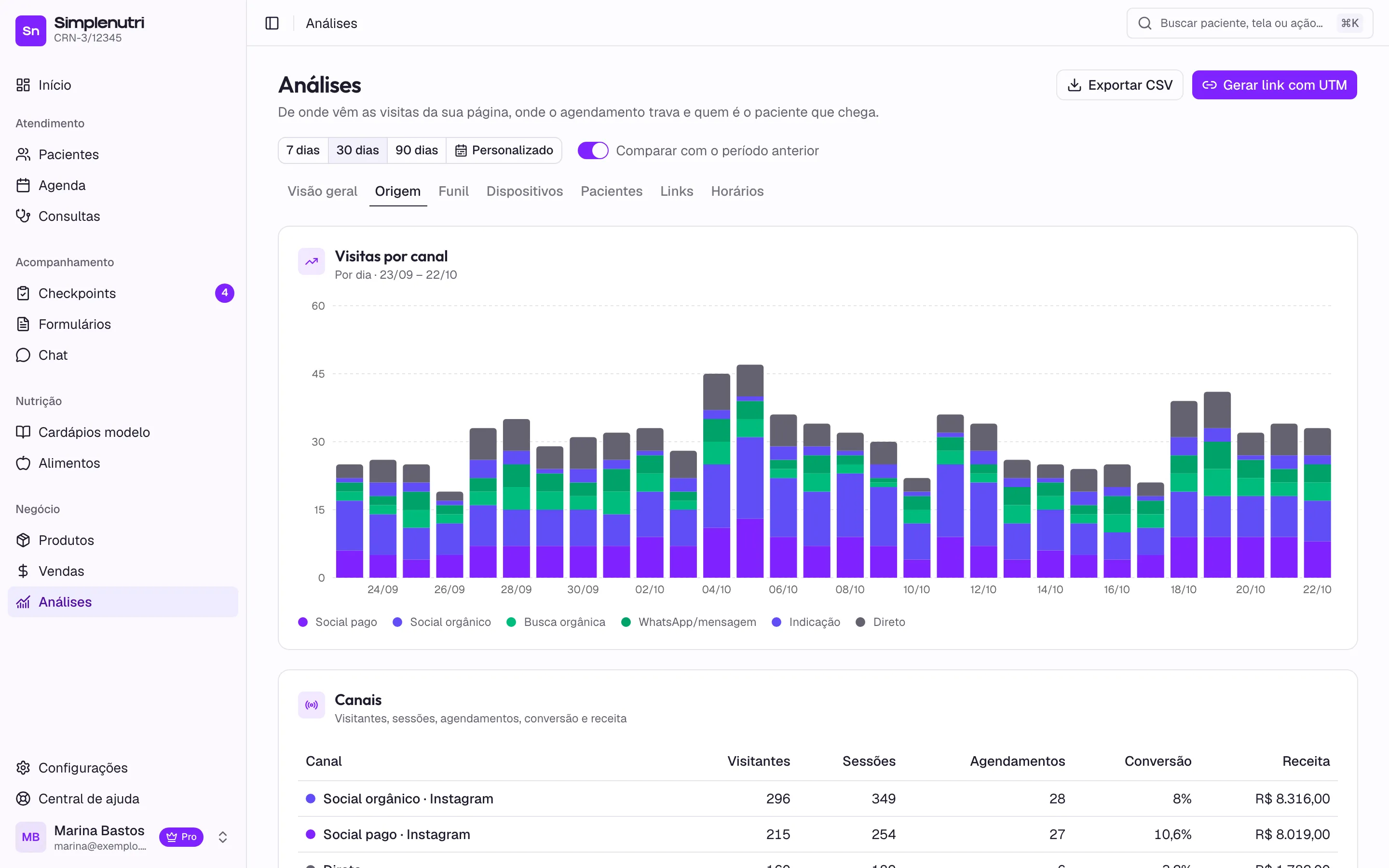
Task: Select the 7 dias period
Action: pyautogui.click(x=303, y=150)
